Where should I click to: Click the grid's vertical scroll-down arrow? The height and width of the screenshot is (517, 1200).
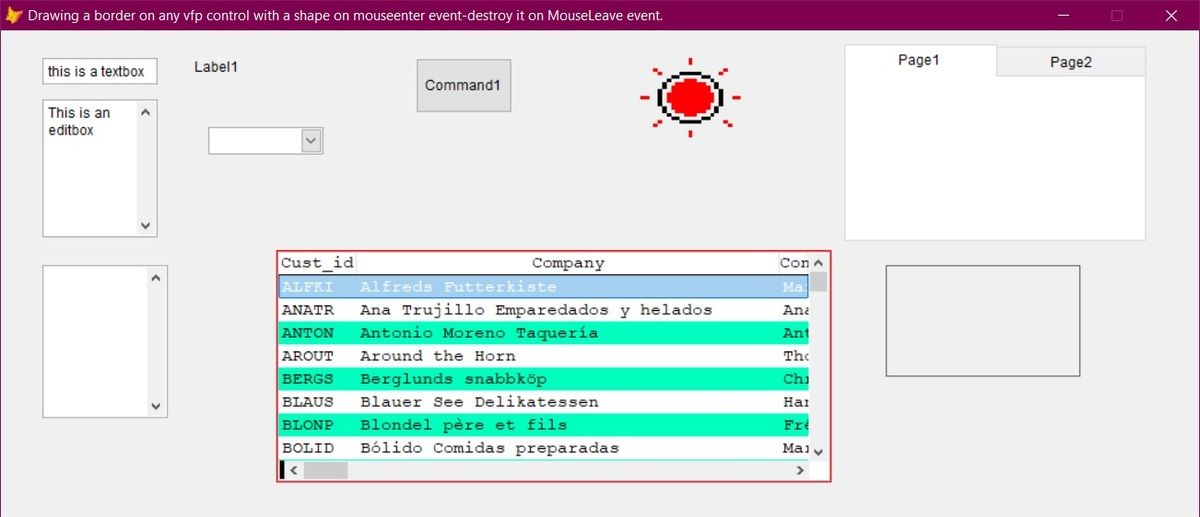tap(818, 451)
